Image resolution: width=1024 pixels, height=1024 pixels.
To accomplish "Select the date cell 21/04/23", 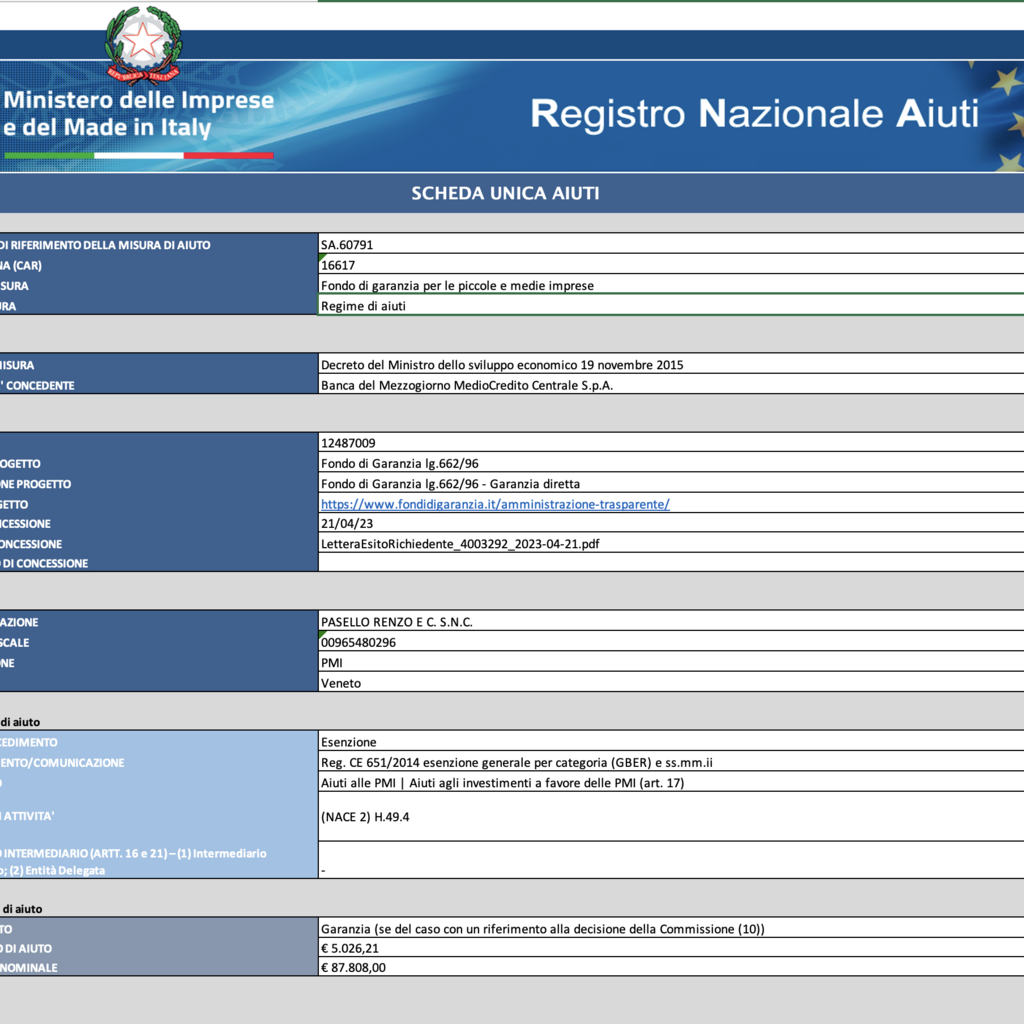I will (670, 524).
